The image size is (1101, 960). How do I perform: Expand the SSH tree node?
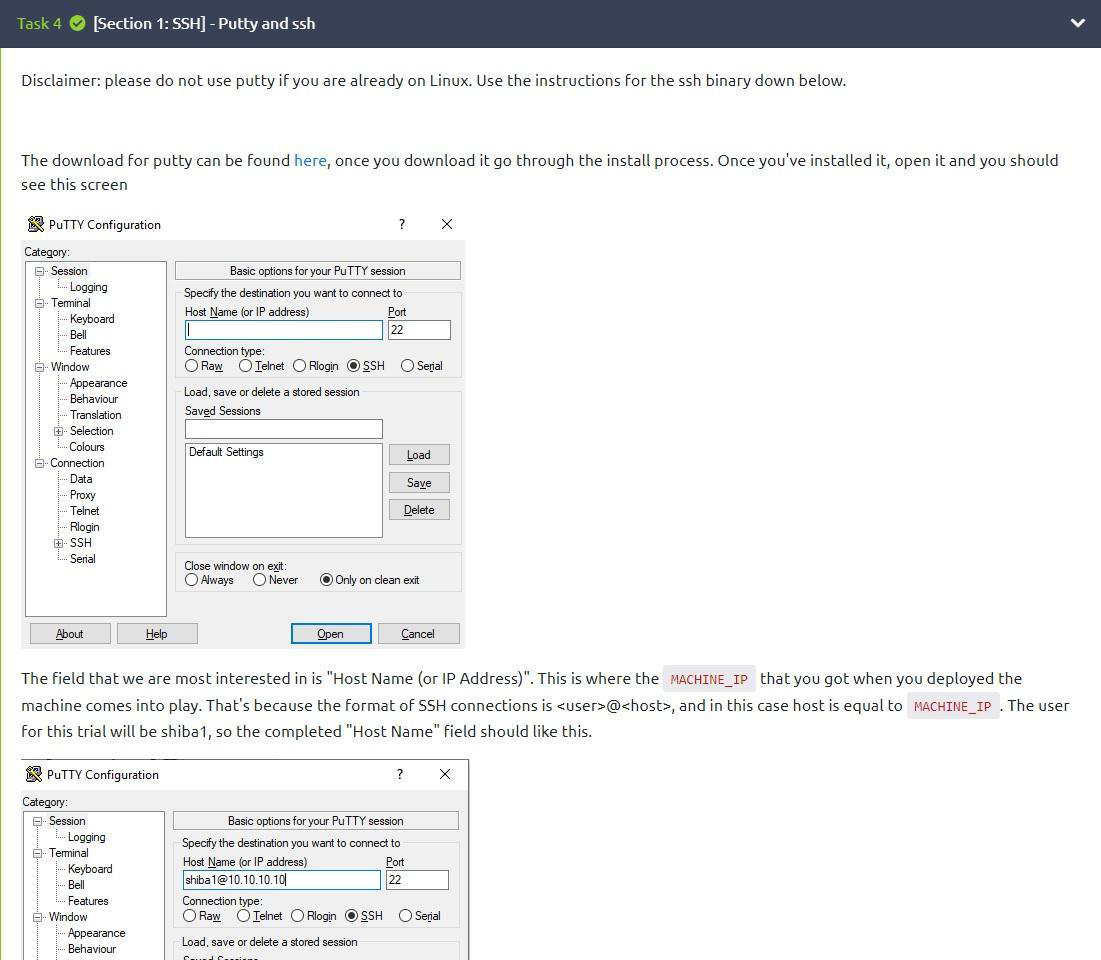59,543
